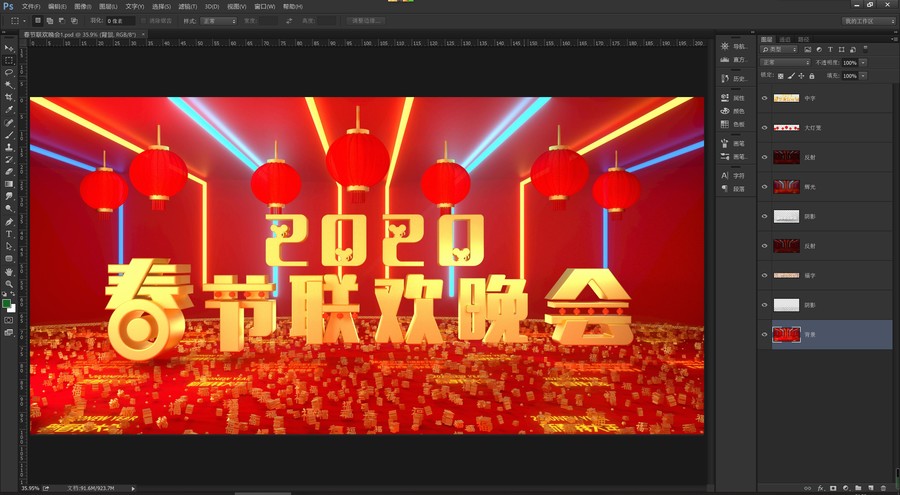Select the History Brush tool

coord(9,160)
